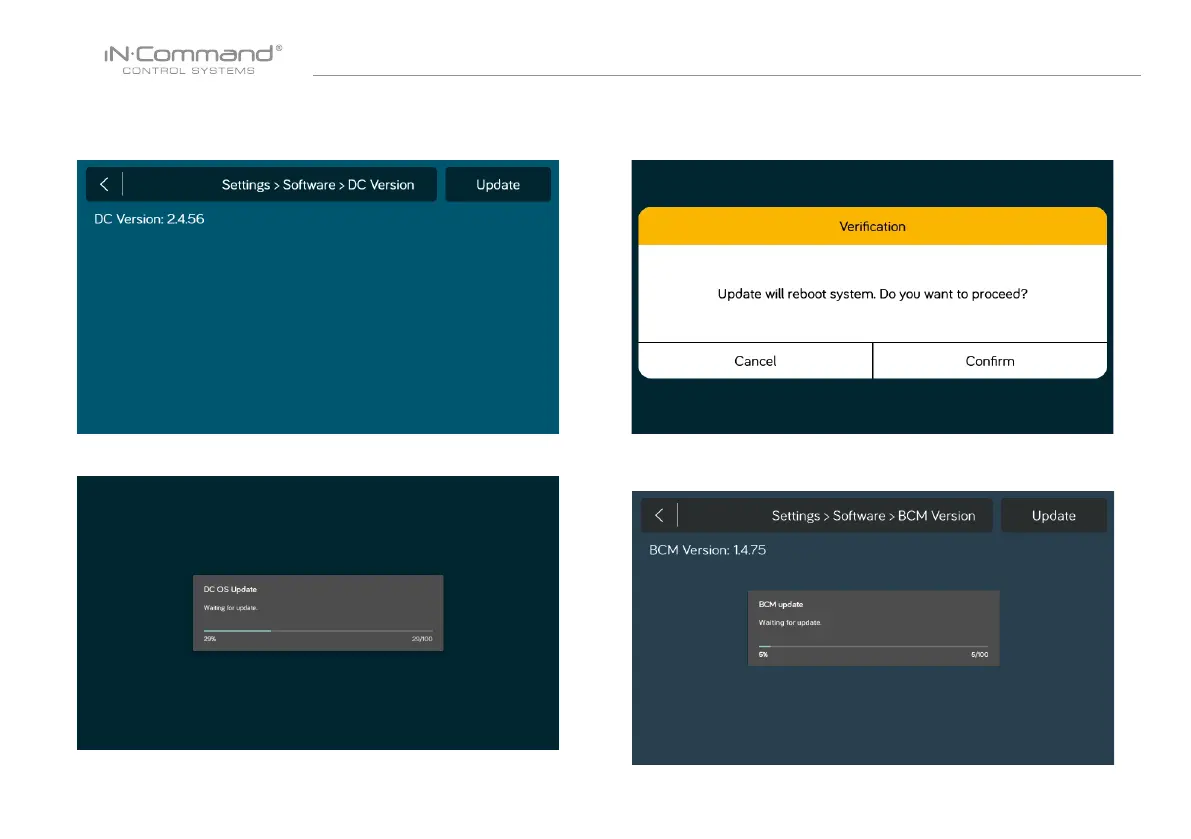This screenshot has width=1191, height=839.
Task: Click the 5/100 progress count
Action: (x=979, y=654)
